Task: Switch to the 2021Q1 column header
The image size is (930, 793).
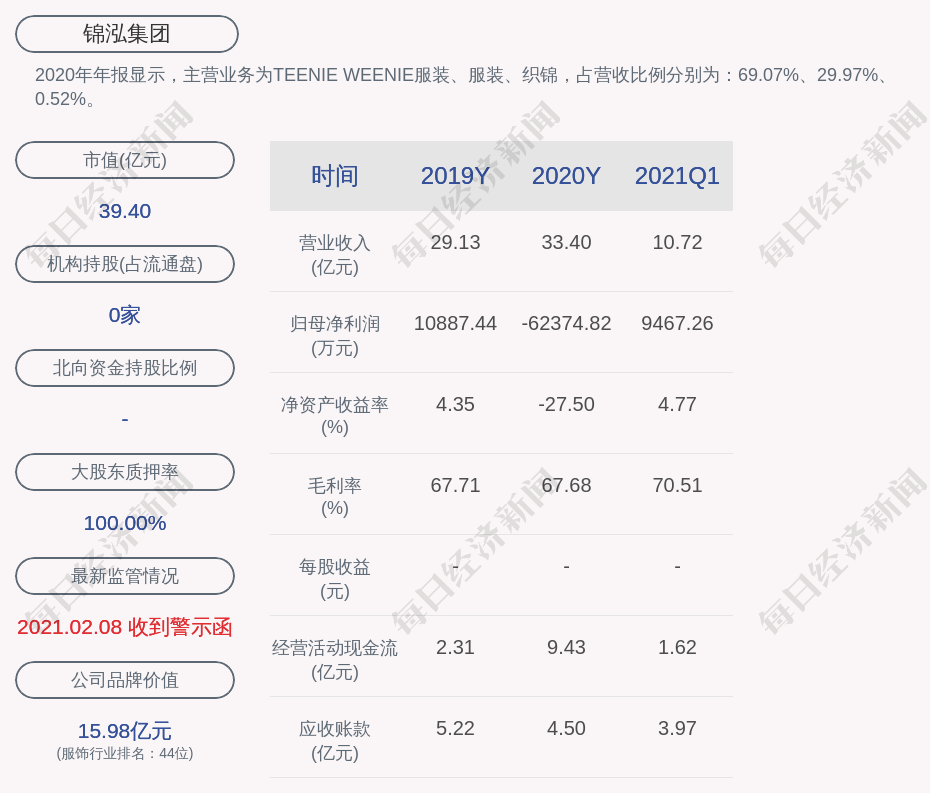Action: pyautogui.click(x=677, y=176)
